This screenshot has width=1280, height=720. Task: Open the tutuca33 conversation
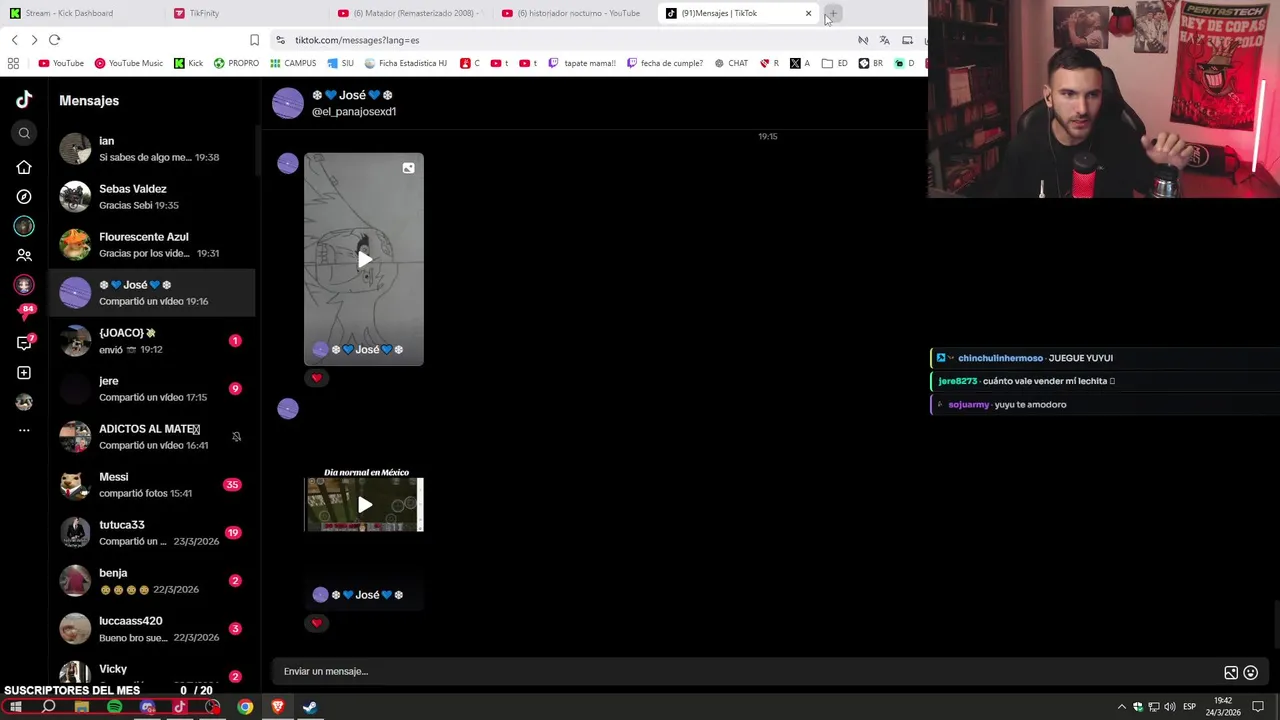(152, 533)
